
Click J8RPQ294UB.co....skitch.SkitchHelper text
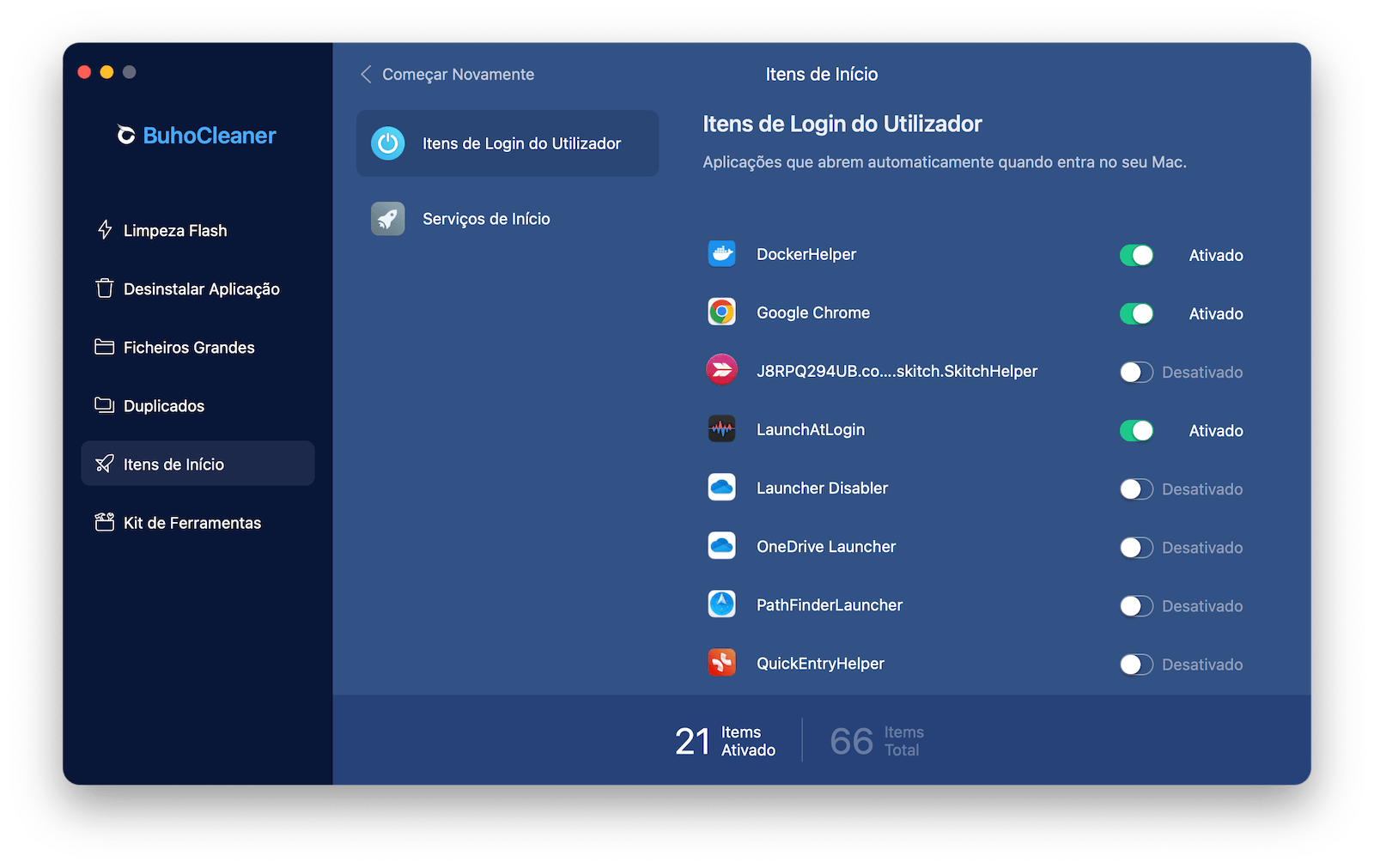[x=897, y=371]
